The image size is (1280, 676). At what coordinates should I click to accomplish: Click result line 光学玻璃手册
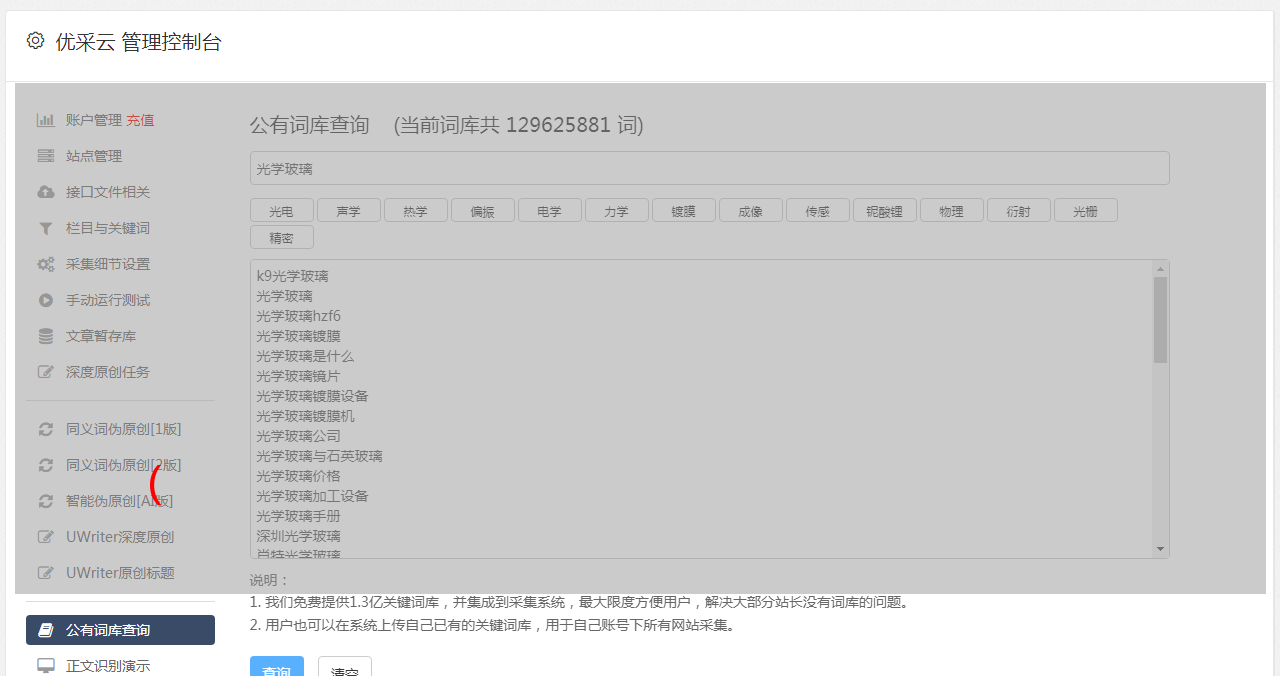[298, 516]
